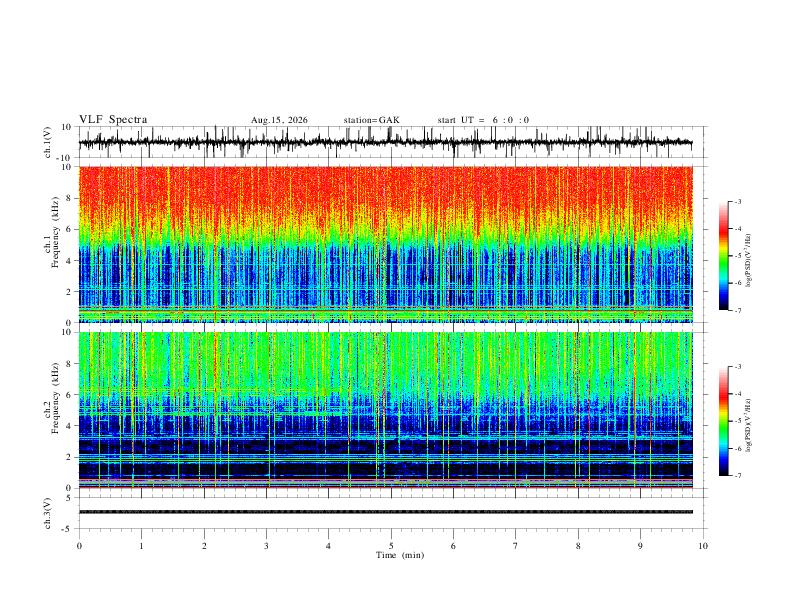Click the ch.1 log(PSD) colorbar label
Image resolution: width=792 pixels, height=612 pixels.
748,260
